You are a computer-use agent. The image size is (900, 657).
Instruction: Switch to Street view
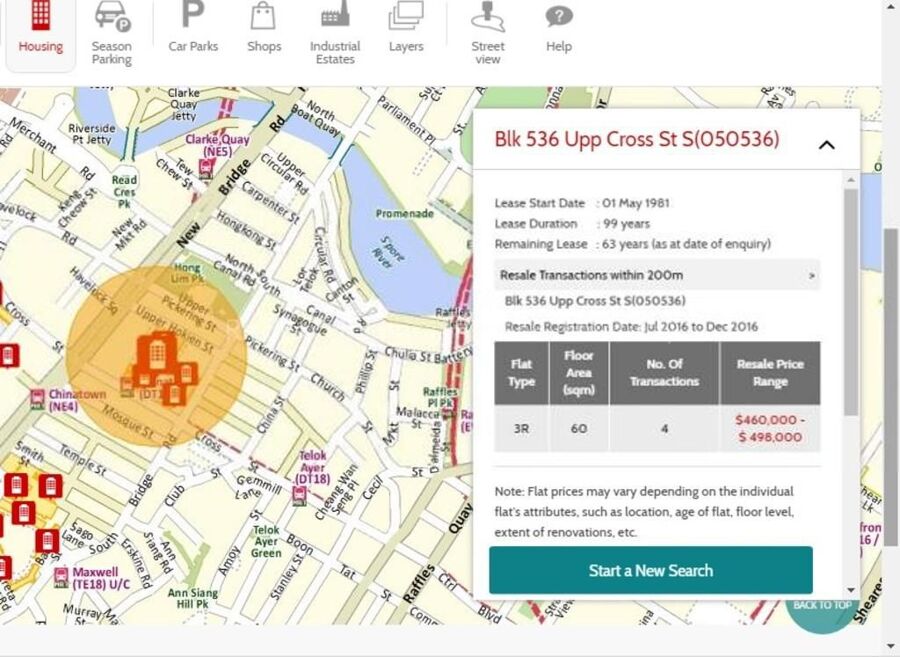tap(488, 31)
